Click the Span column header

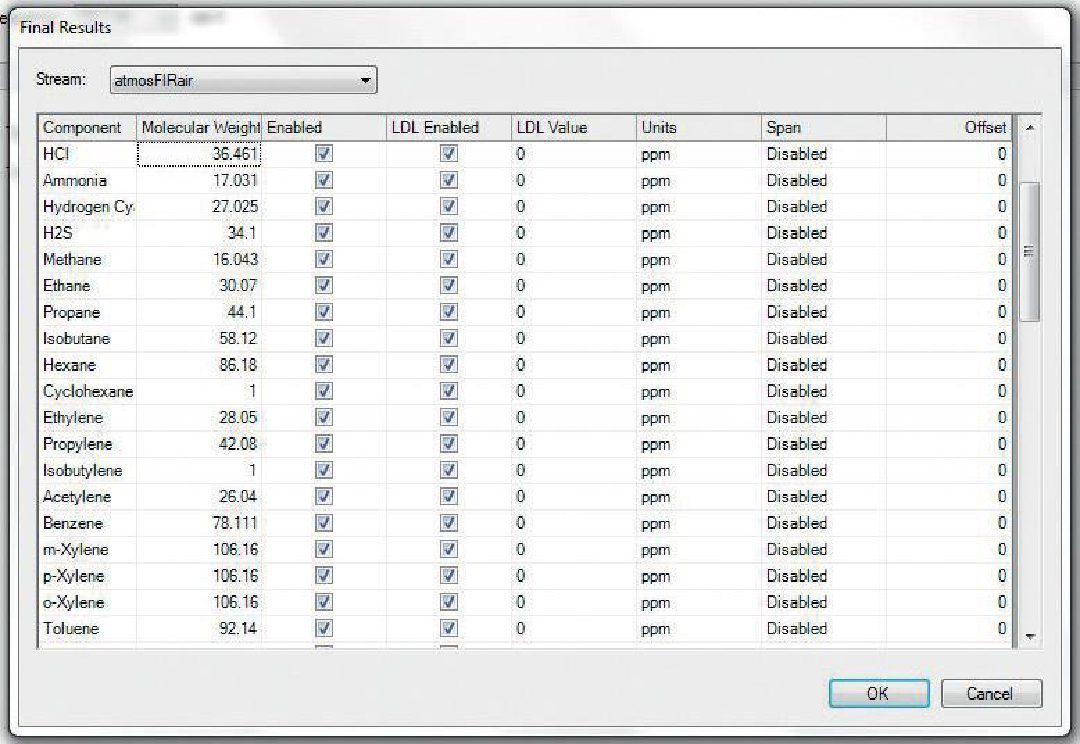[x=784, y=128]
